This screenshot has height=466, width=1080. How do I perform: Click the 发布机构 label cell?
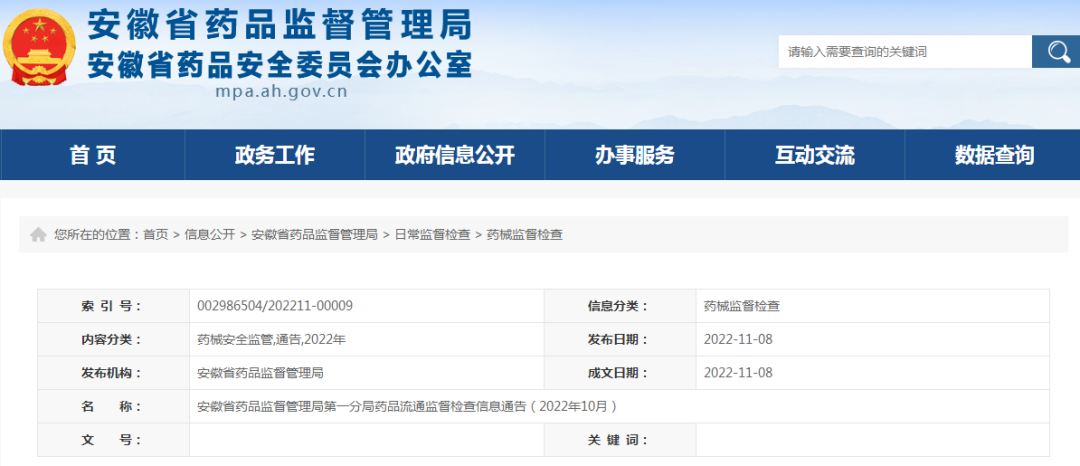coord(114,373)
